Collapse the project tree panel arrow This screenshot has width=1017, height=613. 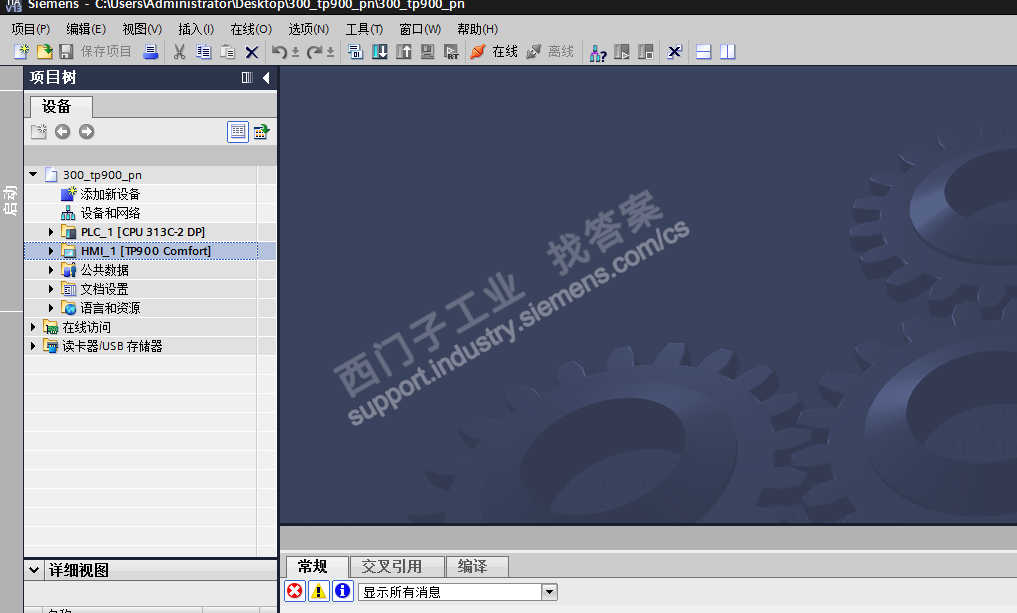266,78
